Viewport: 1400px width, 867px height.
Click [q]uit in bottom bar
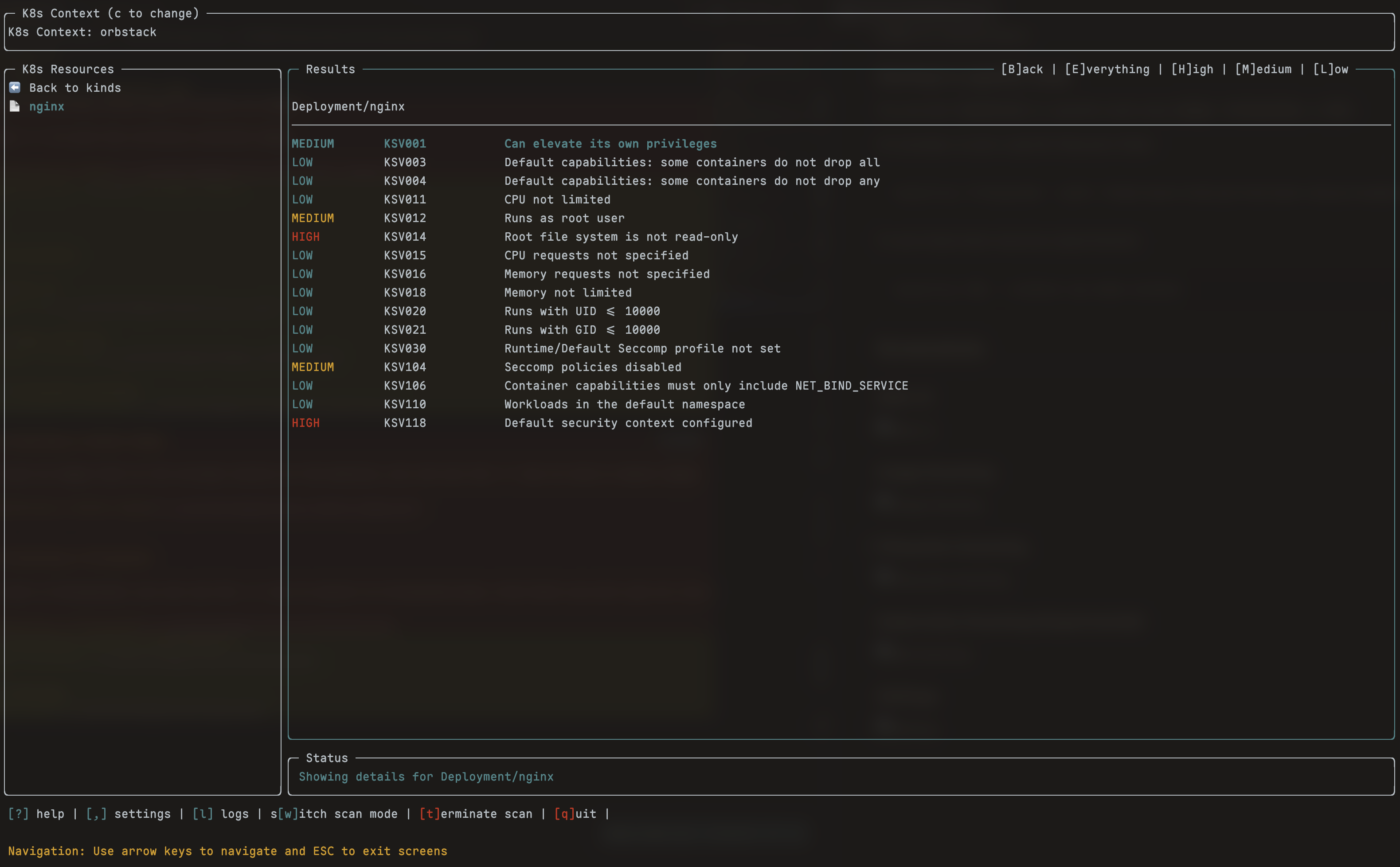[575, 814]
